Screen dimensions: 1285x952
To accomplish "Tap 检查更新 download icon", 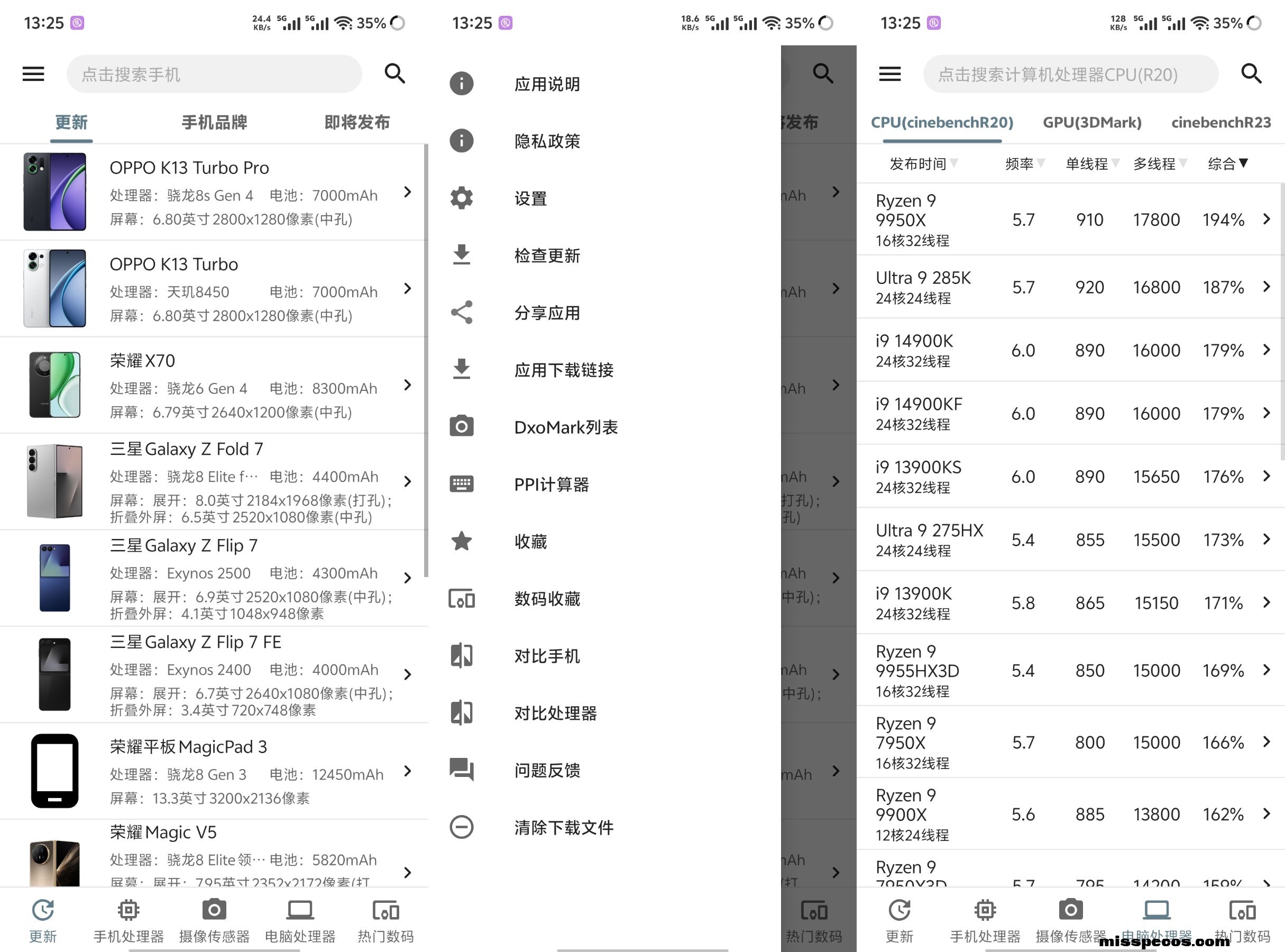I will pos(462,255).
